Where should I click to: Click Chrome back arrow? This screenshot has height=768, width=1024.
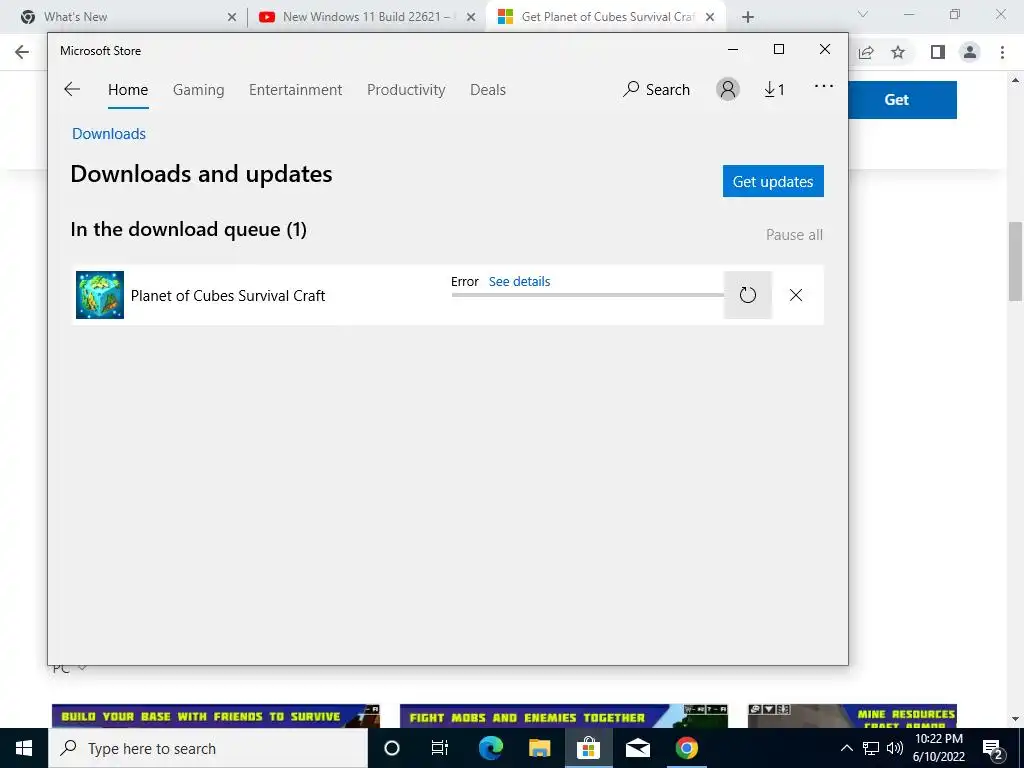22,52
